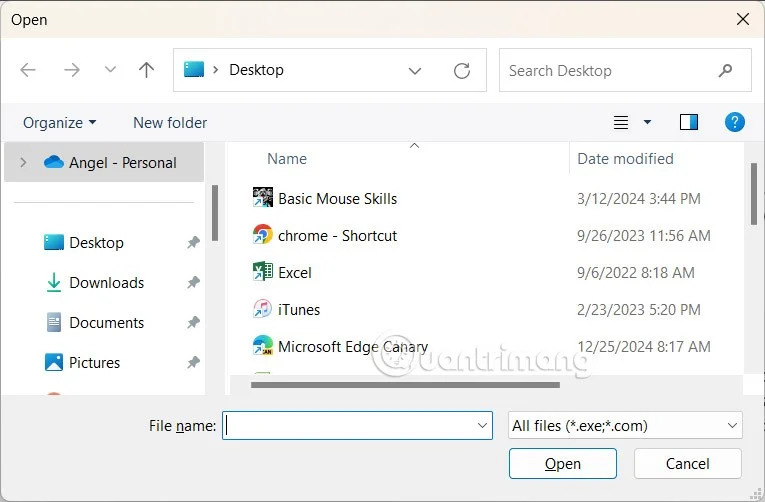
Task: Click the magnifier search icon
Action: (725, 70)
